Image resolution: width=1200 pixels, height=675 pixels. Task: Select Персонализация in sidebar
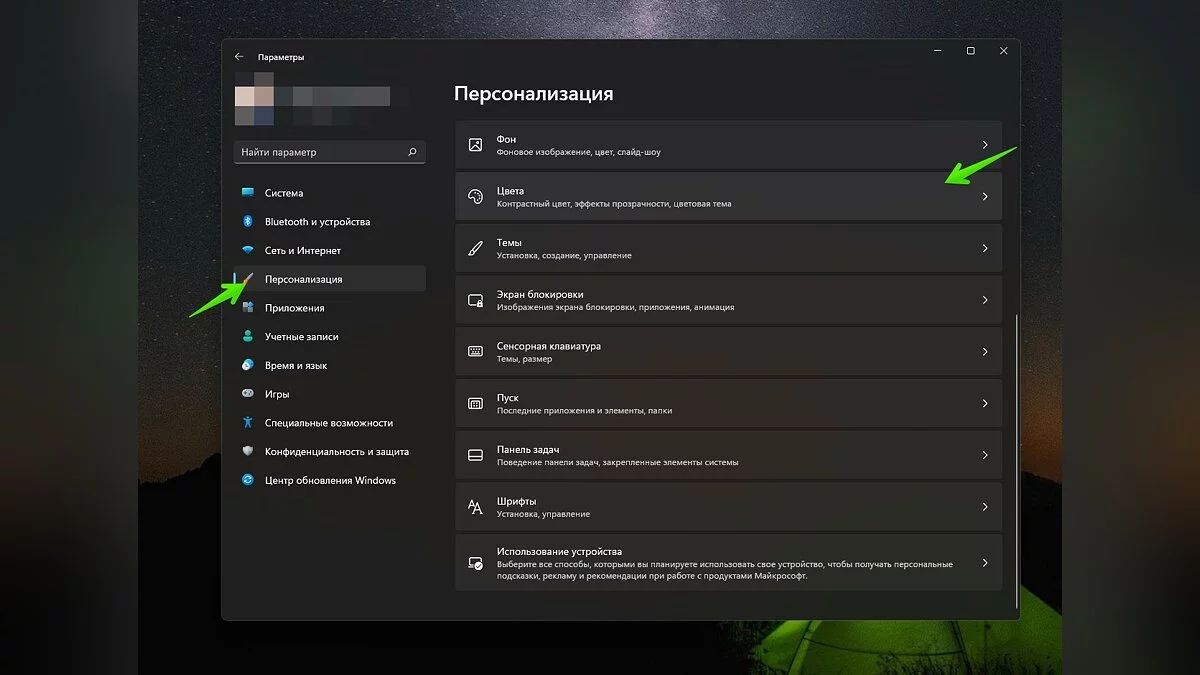pos(330,279)
